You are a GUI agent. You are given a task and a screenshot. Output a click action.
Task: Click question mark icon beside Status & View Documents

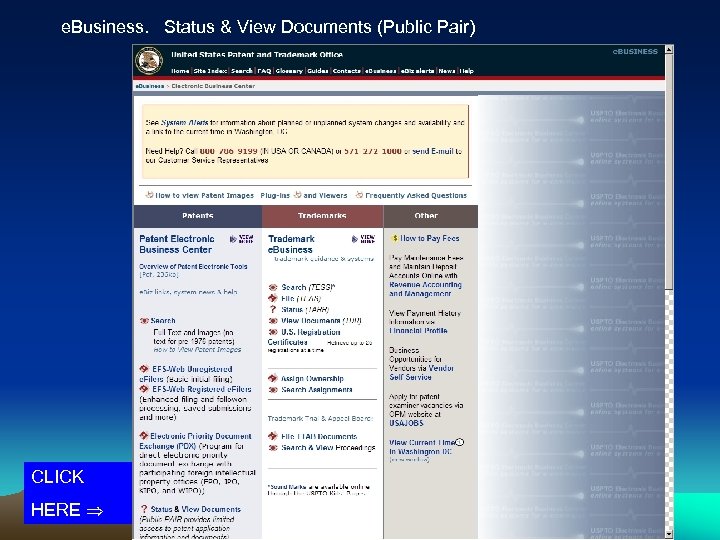click(x=144, y=509)
